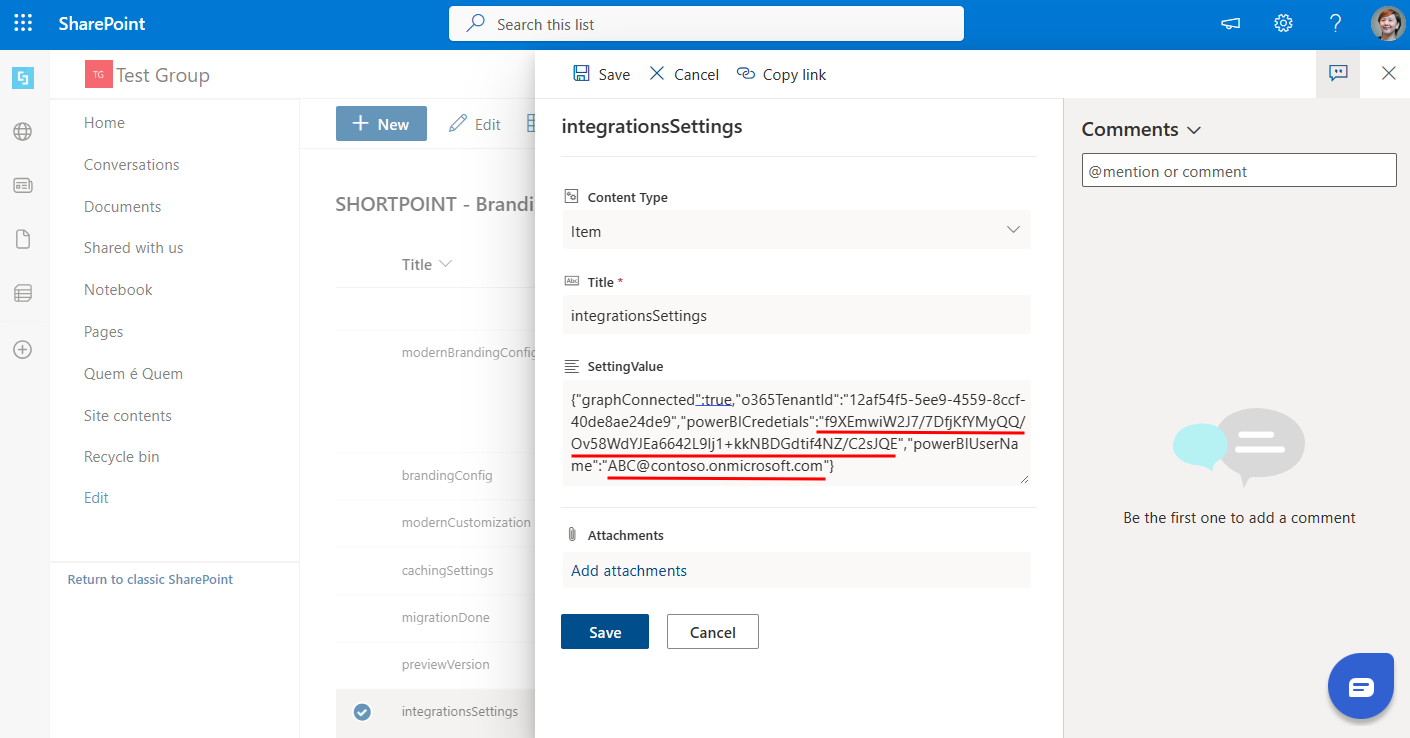The image size is (1410, 738).
Task: Open Notebook in site navigation
Action: 118,290
